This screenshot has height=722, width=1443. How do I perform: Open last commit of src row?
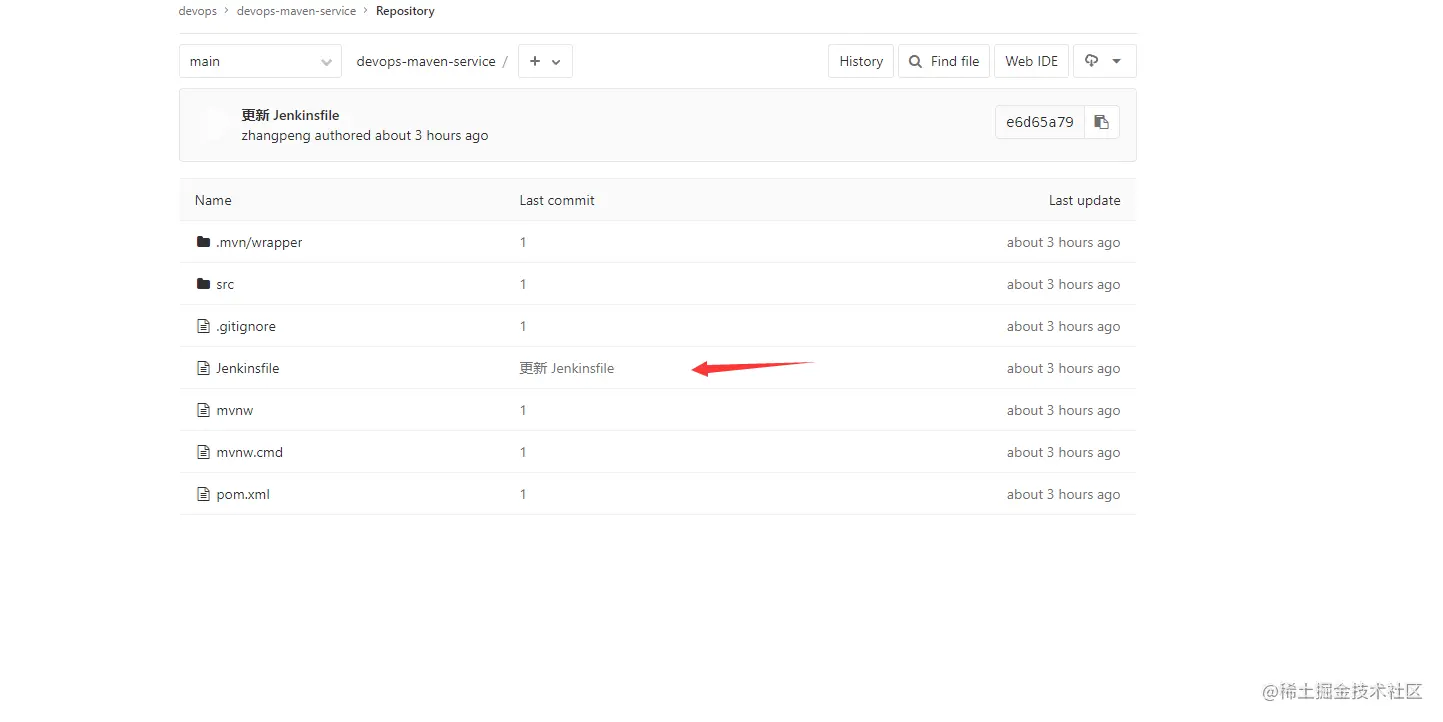click(523, 284)
